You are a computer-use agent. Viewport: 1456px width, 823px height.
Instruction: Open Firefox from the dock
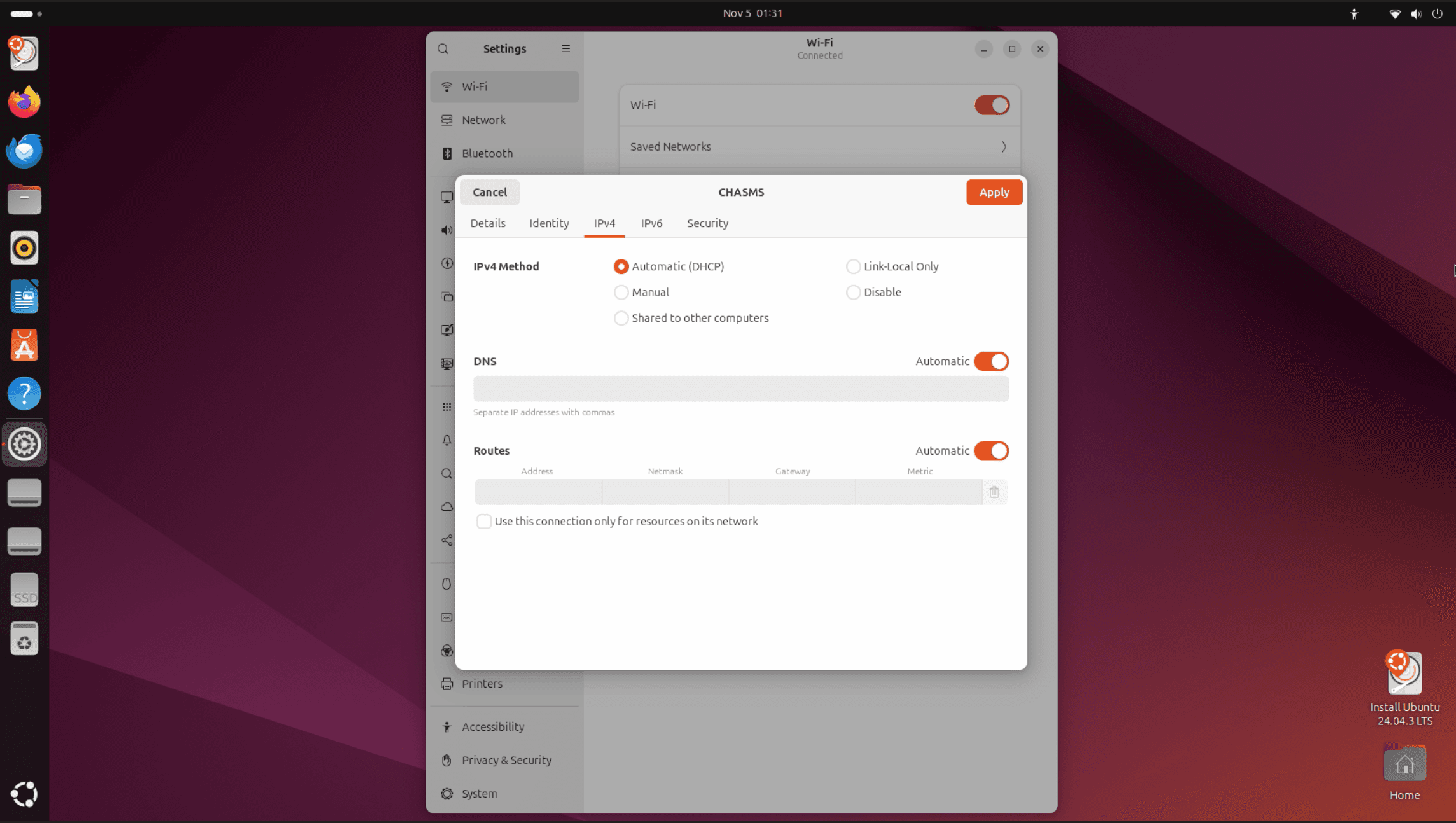[24, 102]
